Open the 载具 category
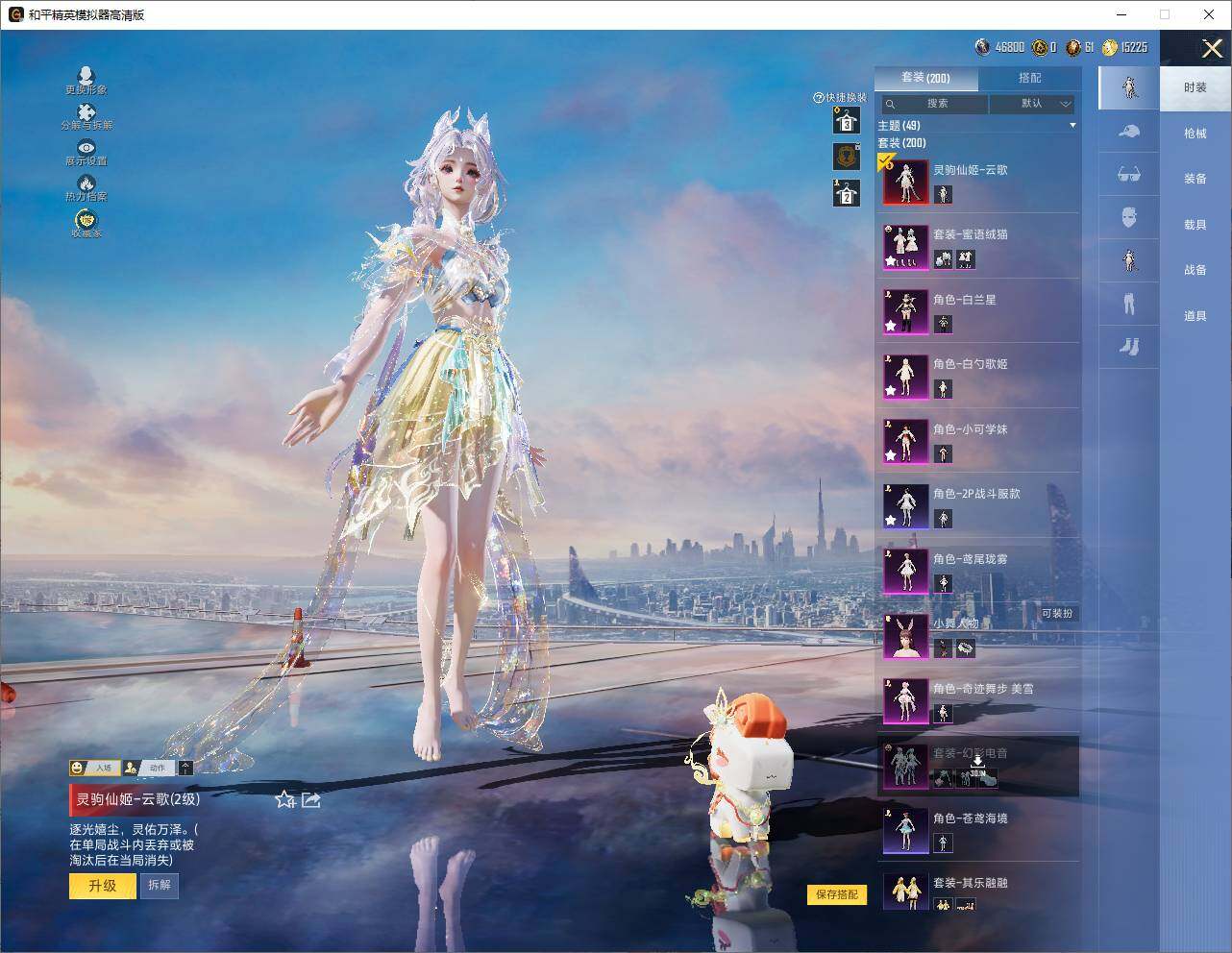This screenshot has width=1232, height=953. (x=1195, y=225)
